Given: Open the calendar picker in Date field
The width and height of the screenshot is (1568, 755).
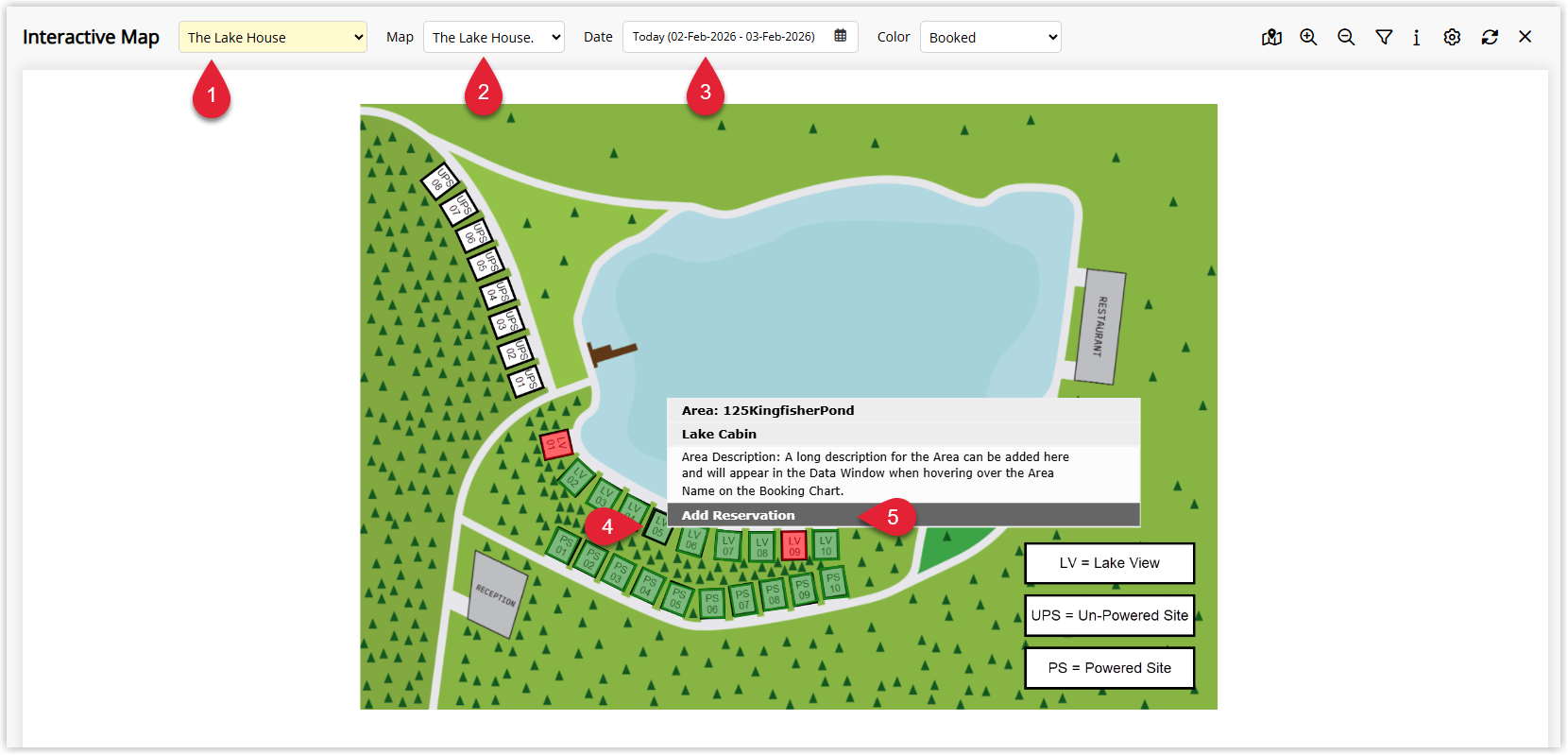Looking at the screenshot, I should tap(841, 36).
